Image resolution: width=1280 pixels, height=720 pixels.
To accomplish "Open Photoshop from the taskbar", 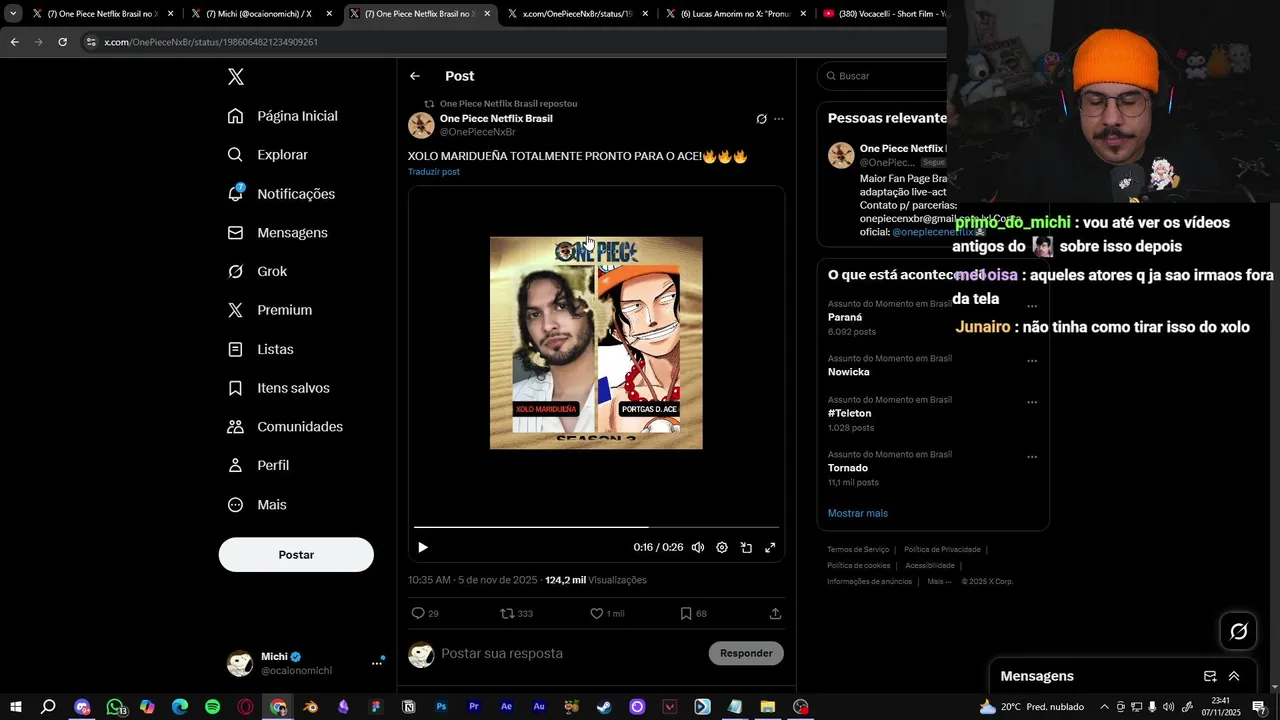I will point(441,707).
